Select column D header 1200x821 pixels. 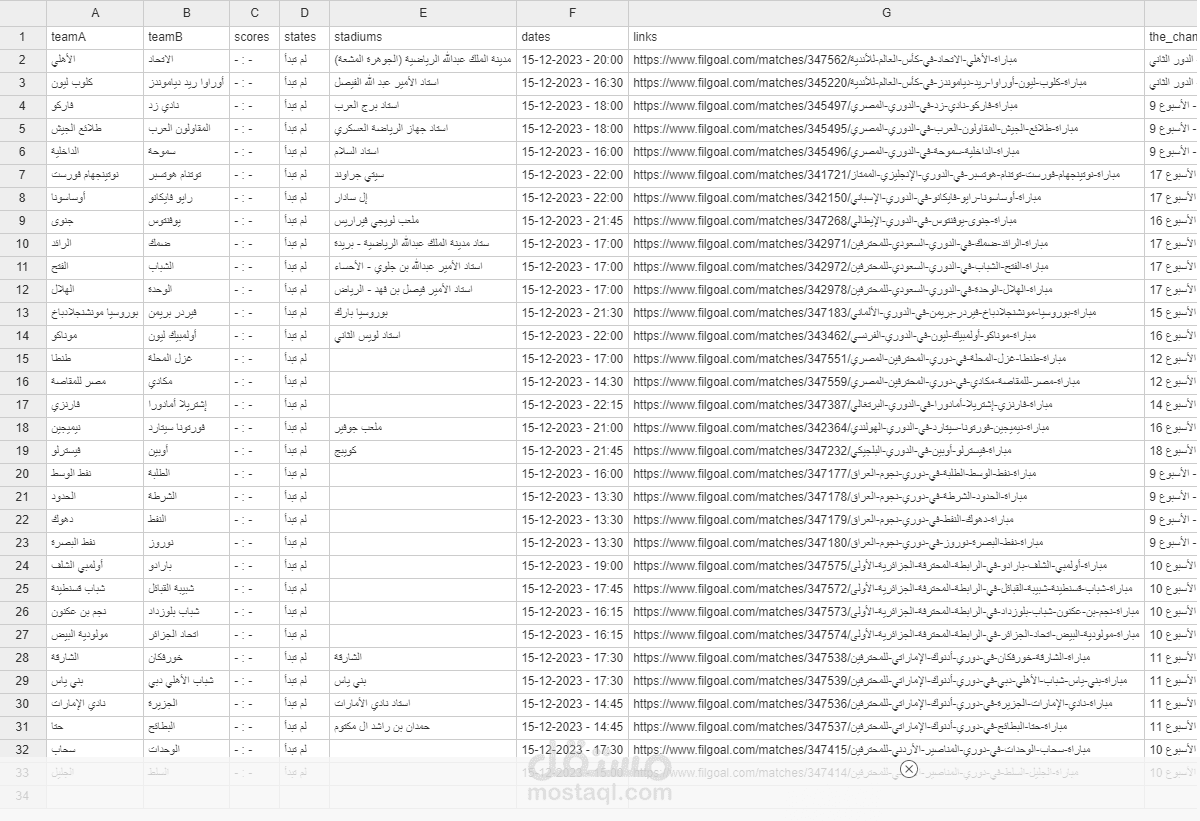(305, 13)
